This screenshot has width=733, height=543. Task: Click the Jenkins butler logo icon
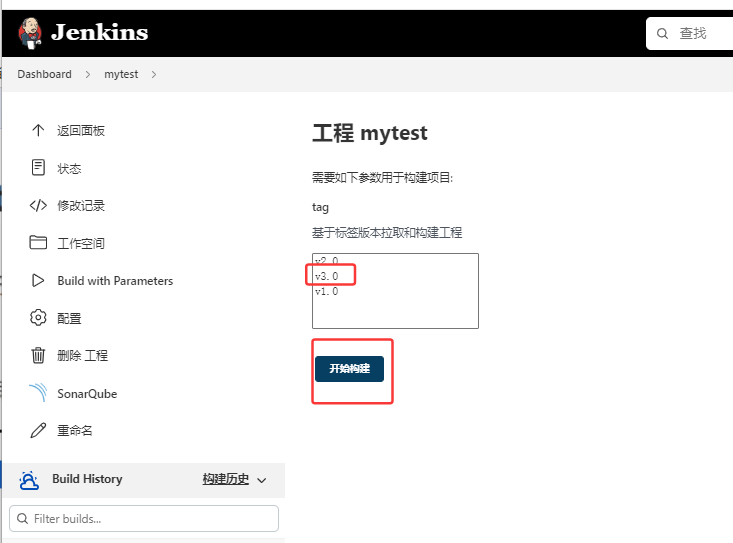pos(30,33)
